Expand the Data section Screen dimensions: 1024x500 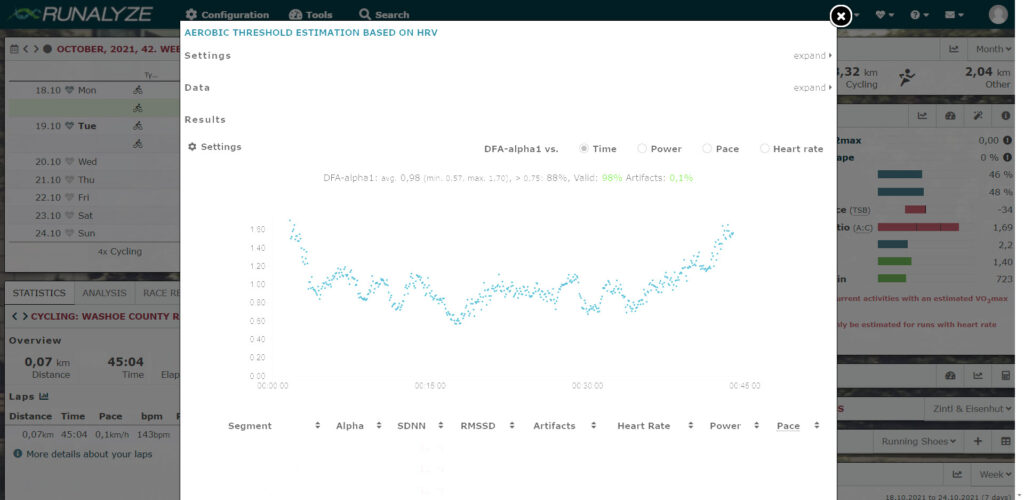point(812,88)
